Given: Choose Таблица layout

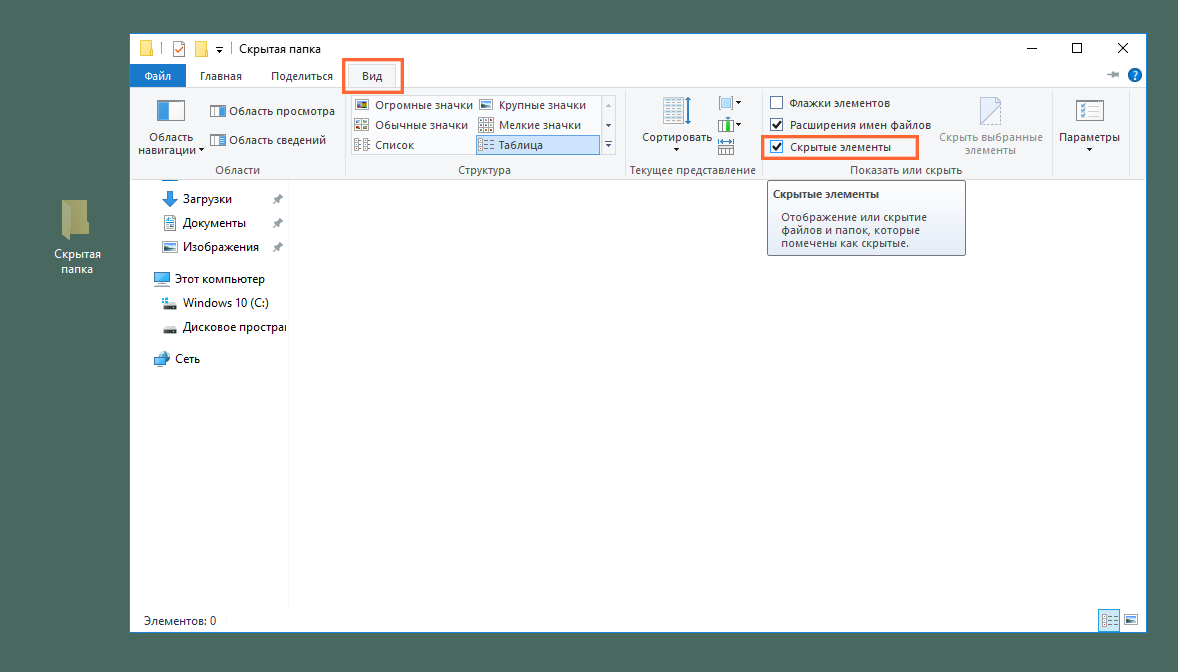Looking at the screenshot, I should click(538, 145).
